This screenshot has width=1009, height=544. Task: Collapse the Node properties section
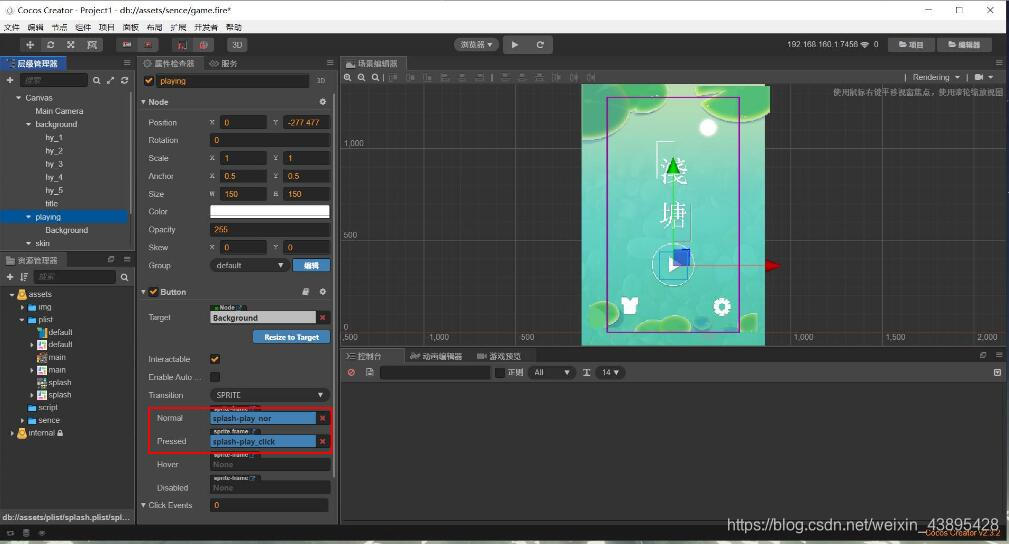(x=143, y=102)
